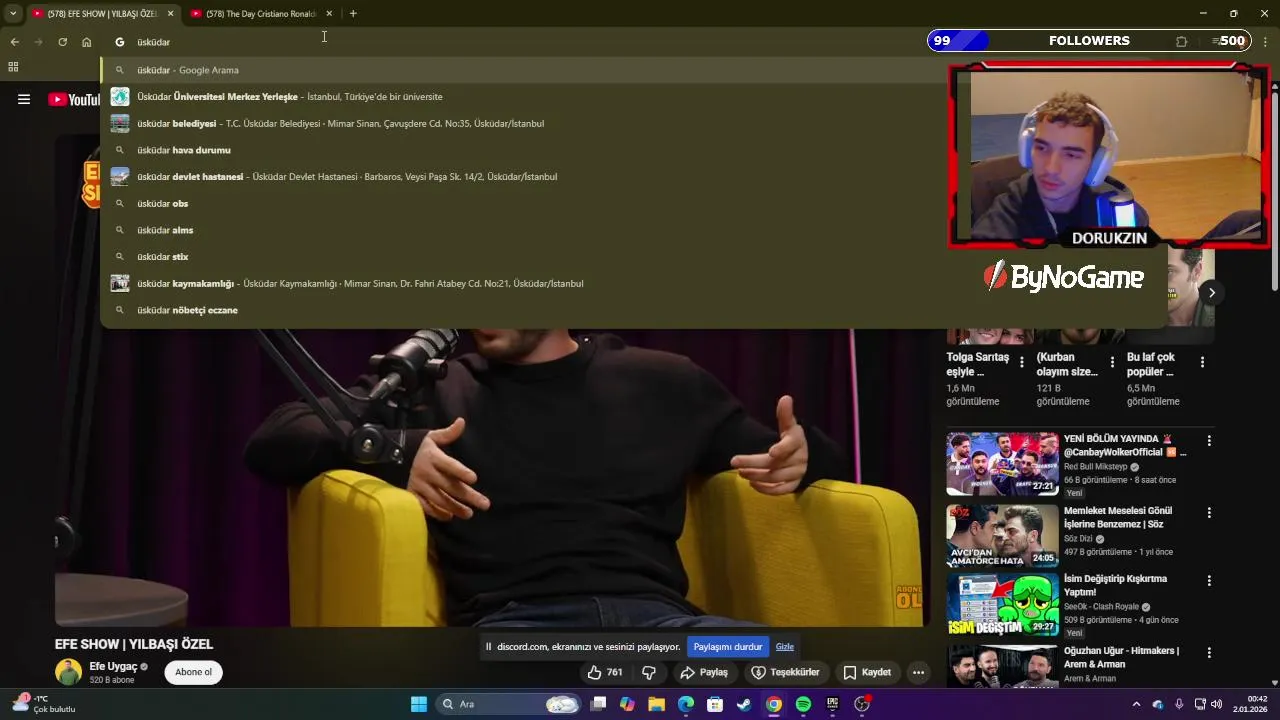Like the video with 761 likes
Screen dimensions: 1280x720
click(x=605, y=672)
